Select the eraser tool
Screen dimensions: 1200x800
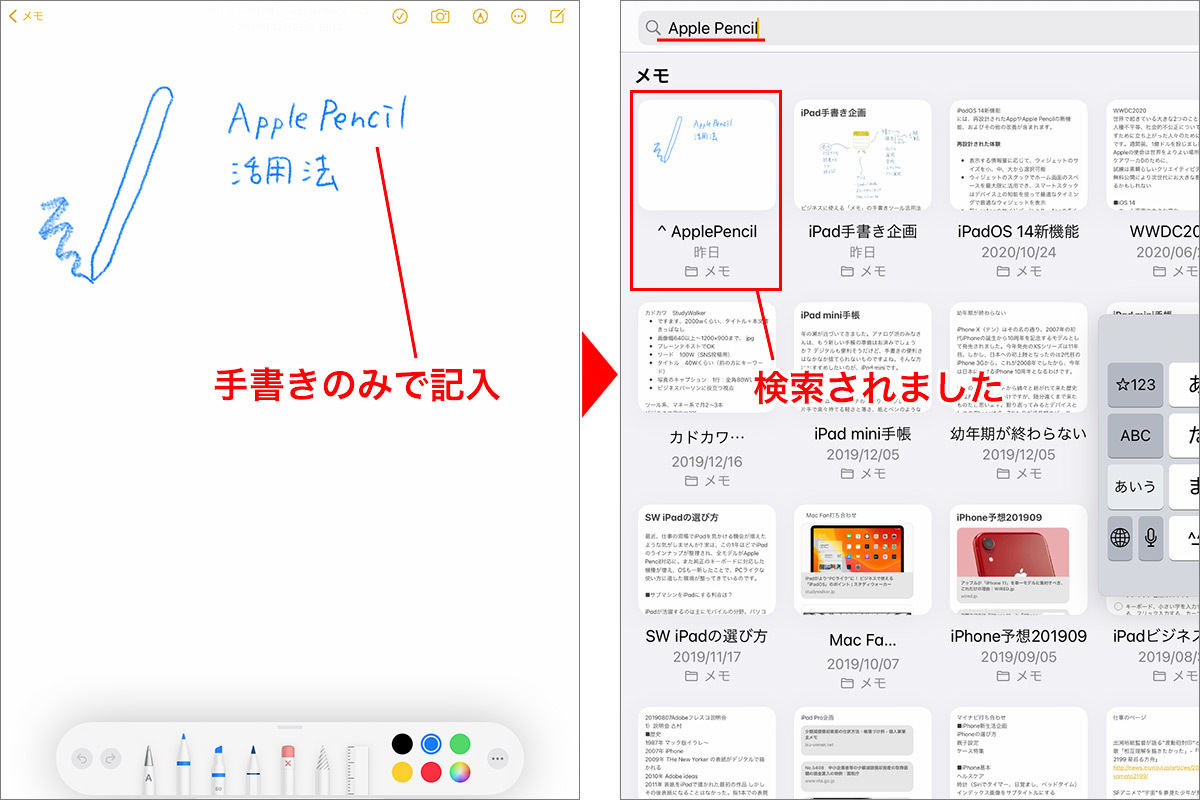click(288, 768)
